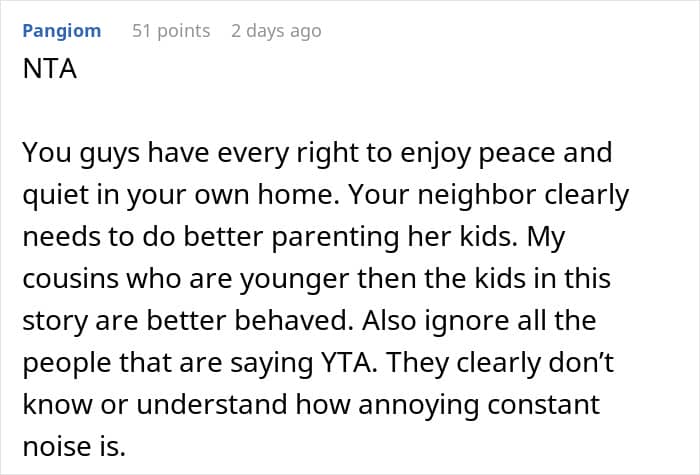Click the text 'needs to do better parenting'
The height and width of the screenshot is (475, 700).
coord(211,237)
